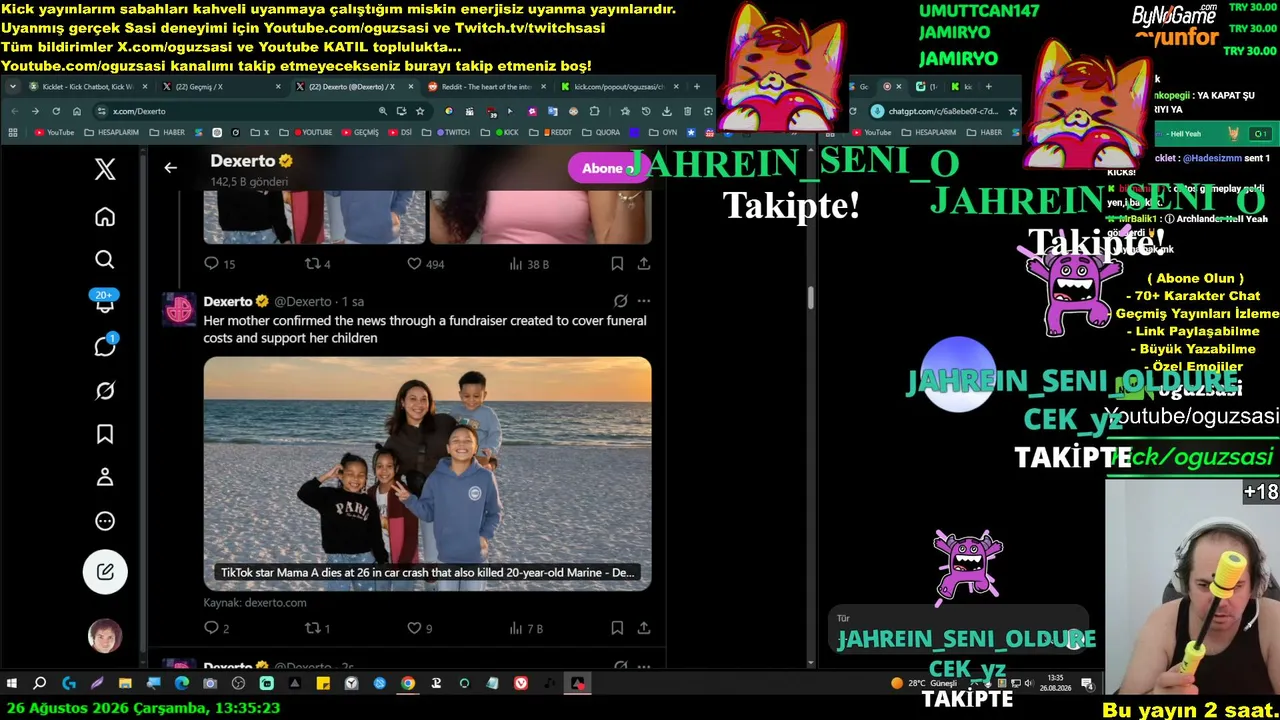Open the three-dot menu on fundraiser post
1280x720 pixels.
click(644, 301)
